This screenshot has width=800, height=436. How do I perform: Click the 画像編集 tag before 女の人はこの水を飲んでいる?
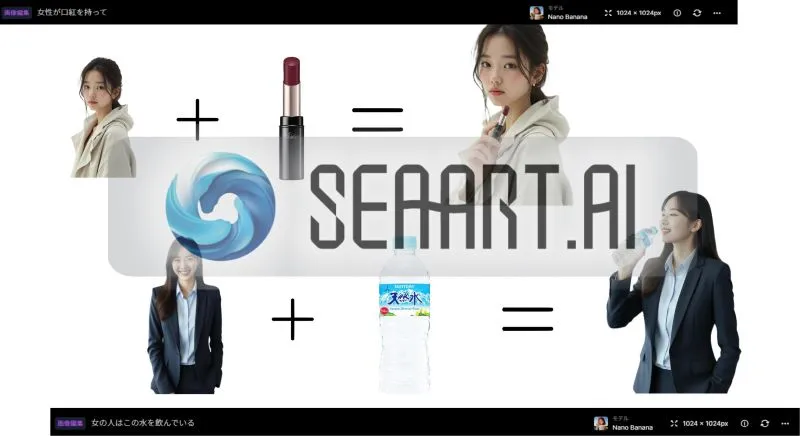click(x=70, y=423)
